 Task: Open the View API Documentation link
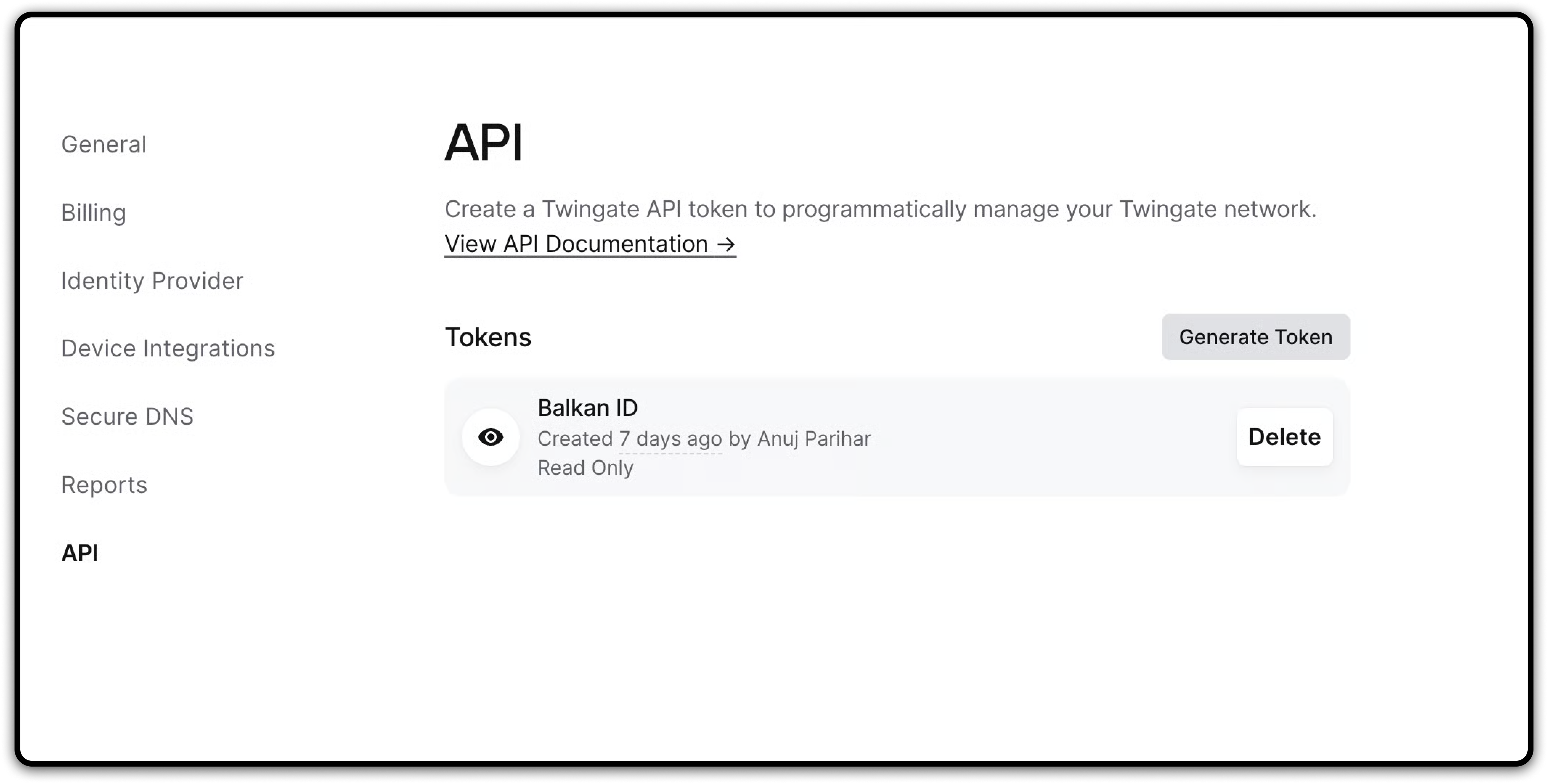(576, 244)
